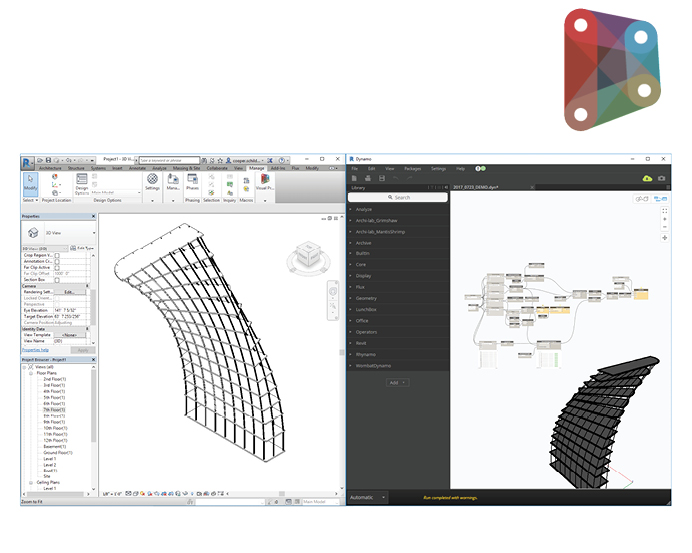Screen dimensions: 692x553
Task: Open the Packages menu in Dynamo
Action: 412,168
